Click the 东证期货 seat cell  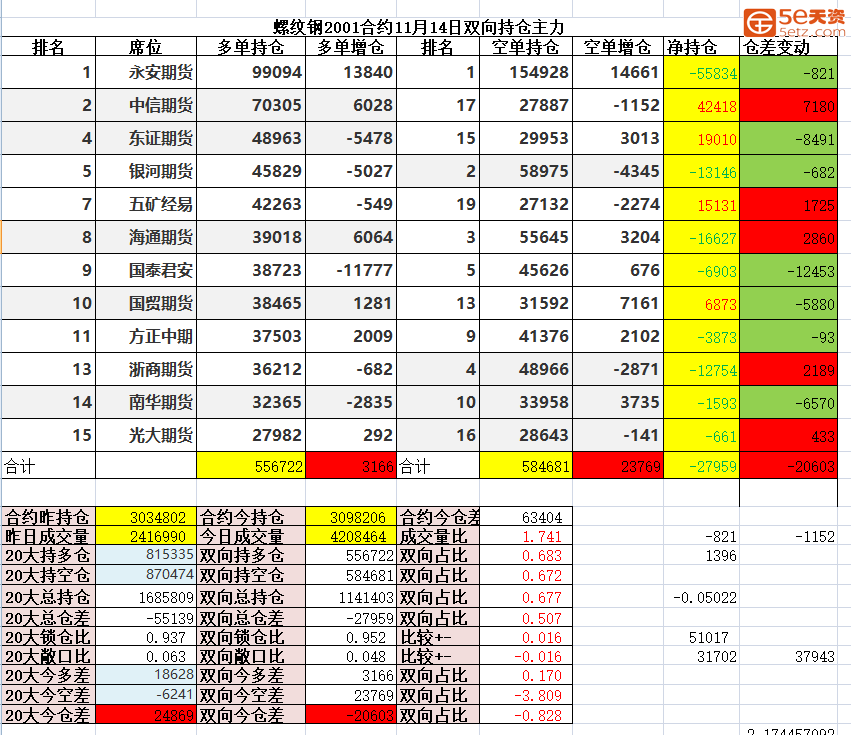coord(145,138)
